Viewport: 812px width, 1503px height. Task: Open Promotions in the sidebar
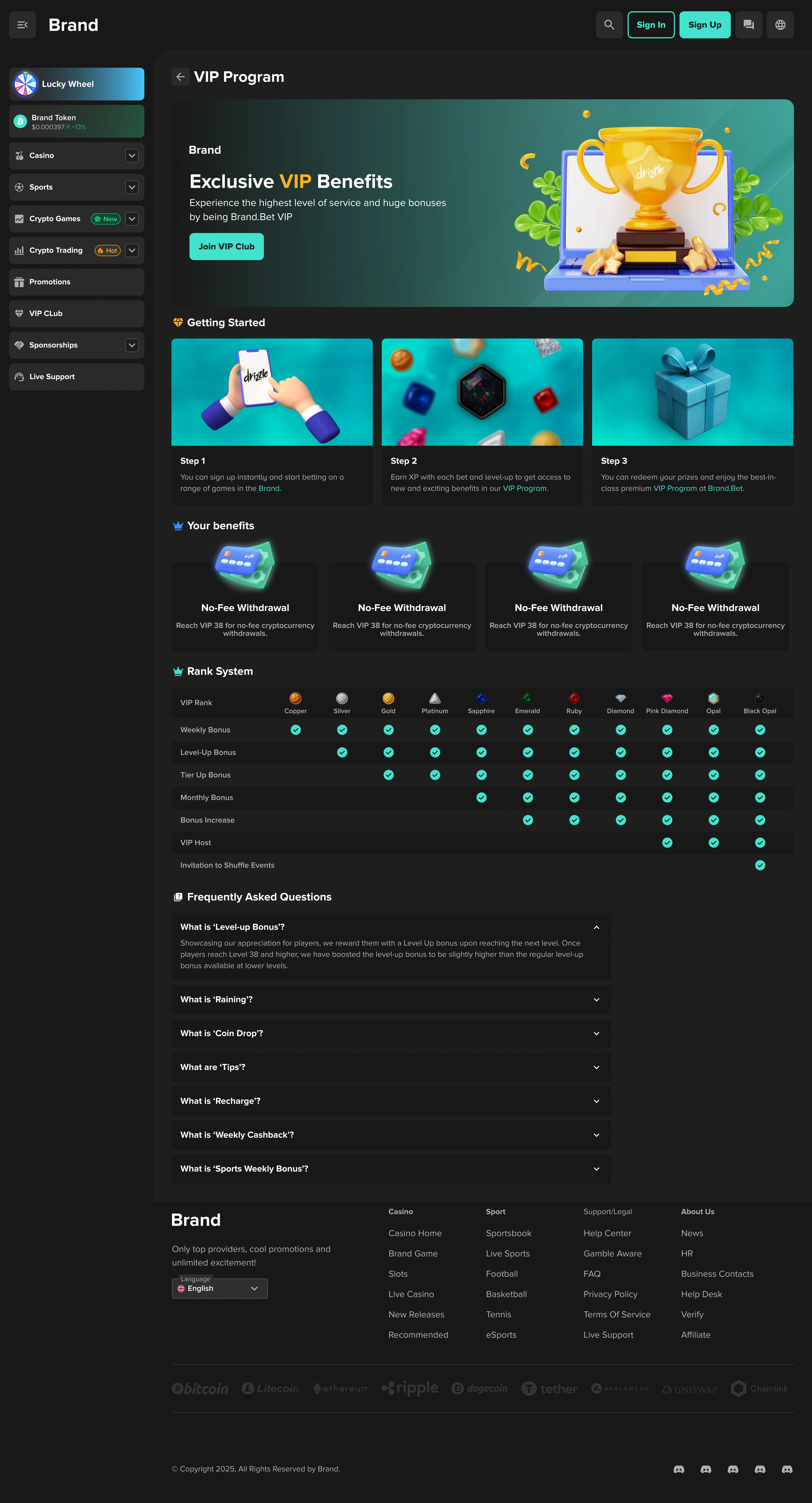[x=77, y=282]
